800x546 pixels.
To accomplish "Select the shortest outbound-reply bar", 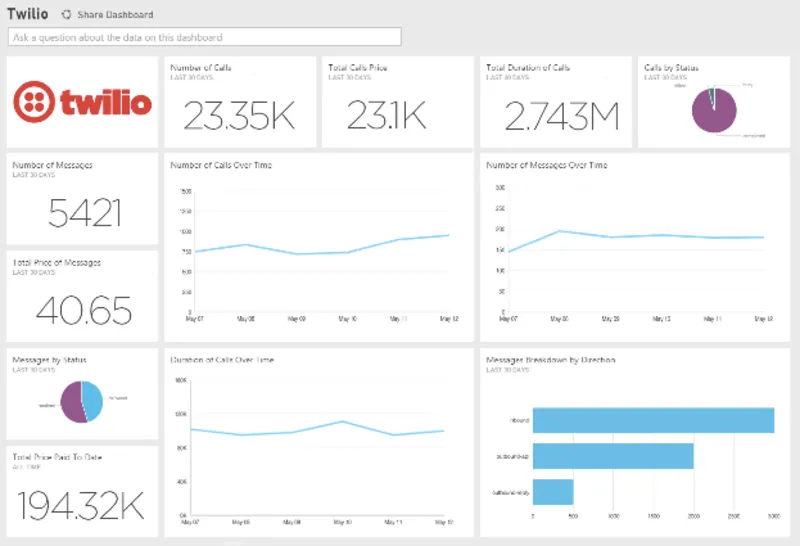I will click(x=553, y=492).
